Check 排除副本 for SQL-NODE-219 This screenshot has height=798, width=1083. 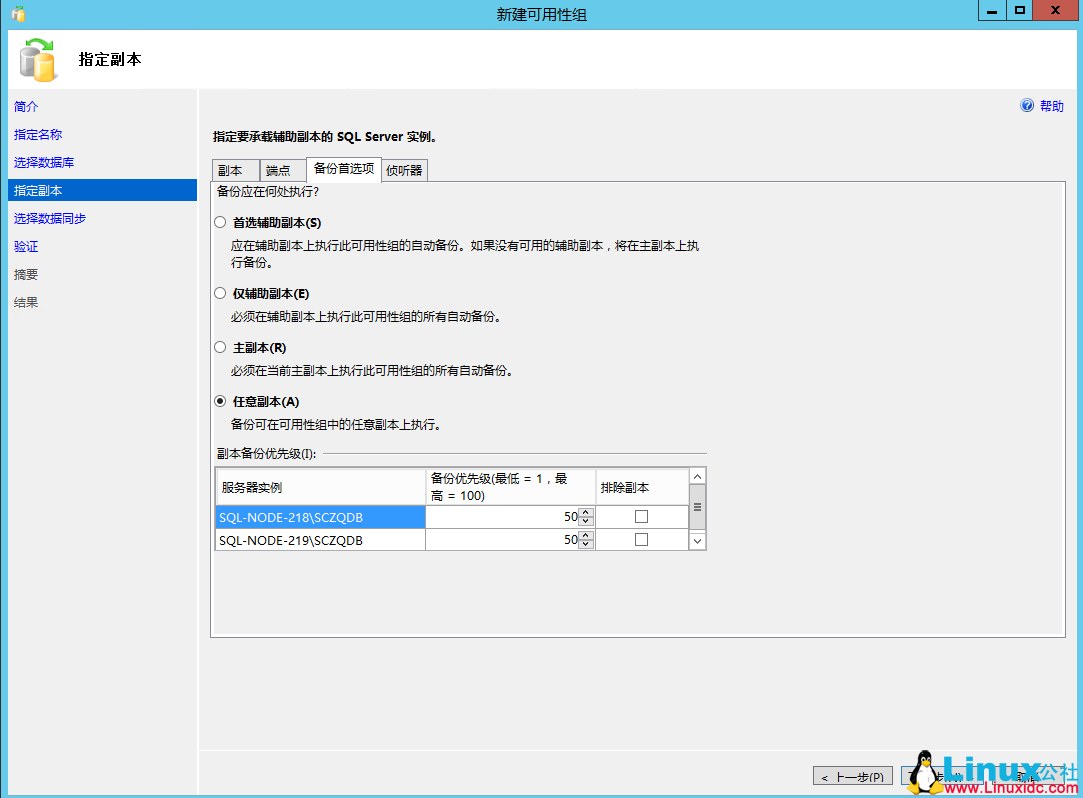643,539
